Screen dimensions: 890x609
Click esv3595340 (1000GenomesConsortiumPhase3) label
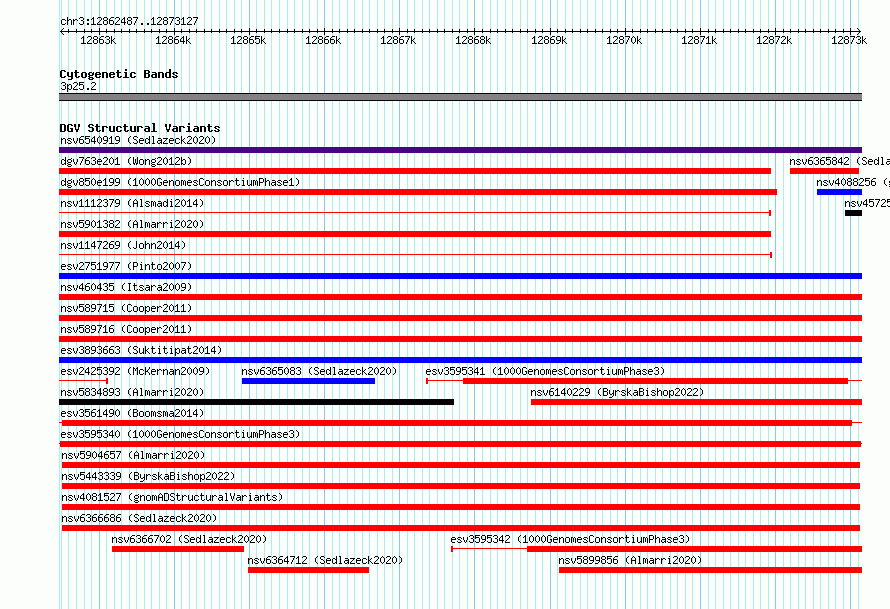(x=180, y=434)
